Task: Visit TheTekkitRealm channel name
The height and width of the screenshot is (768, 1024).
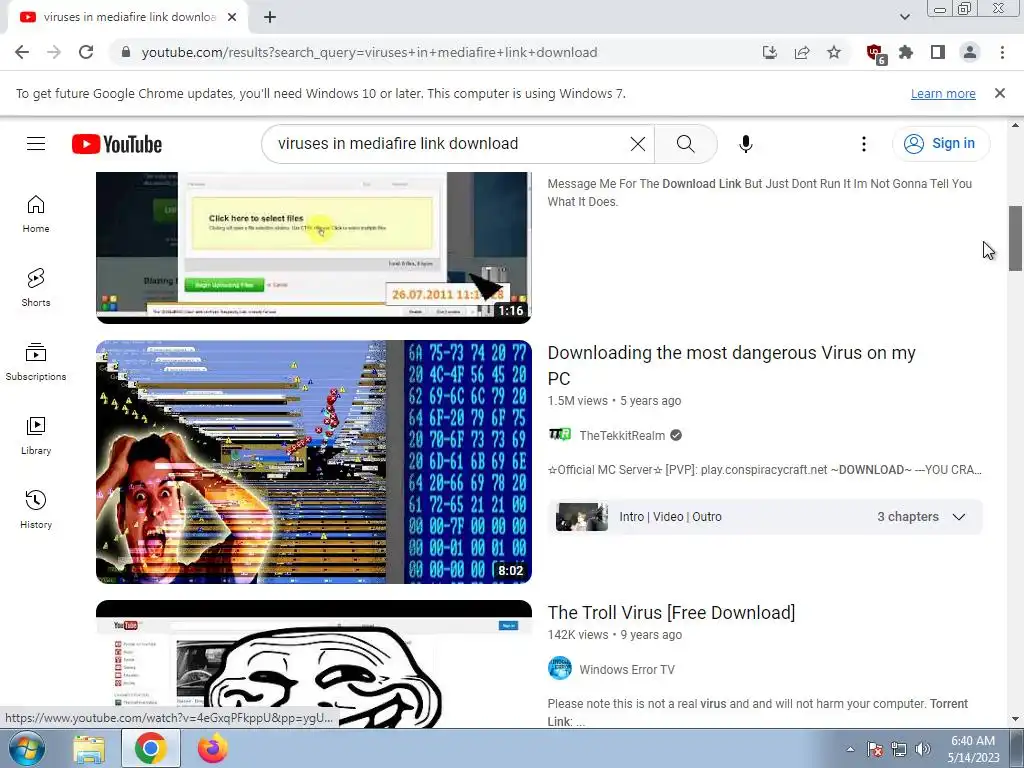Action: 622,436
